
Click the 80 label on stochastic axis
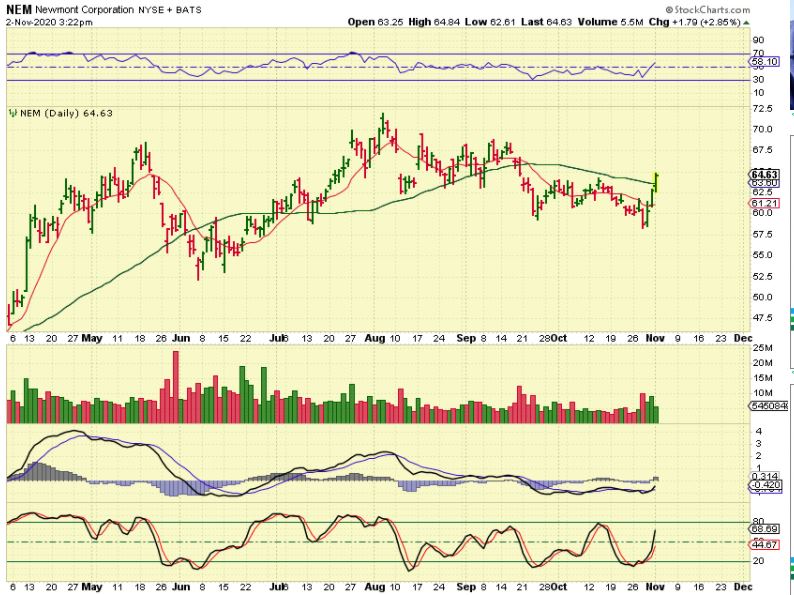click(759, 522)
